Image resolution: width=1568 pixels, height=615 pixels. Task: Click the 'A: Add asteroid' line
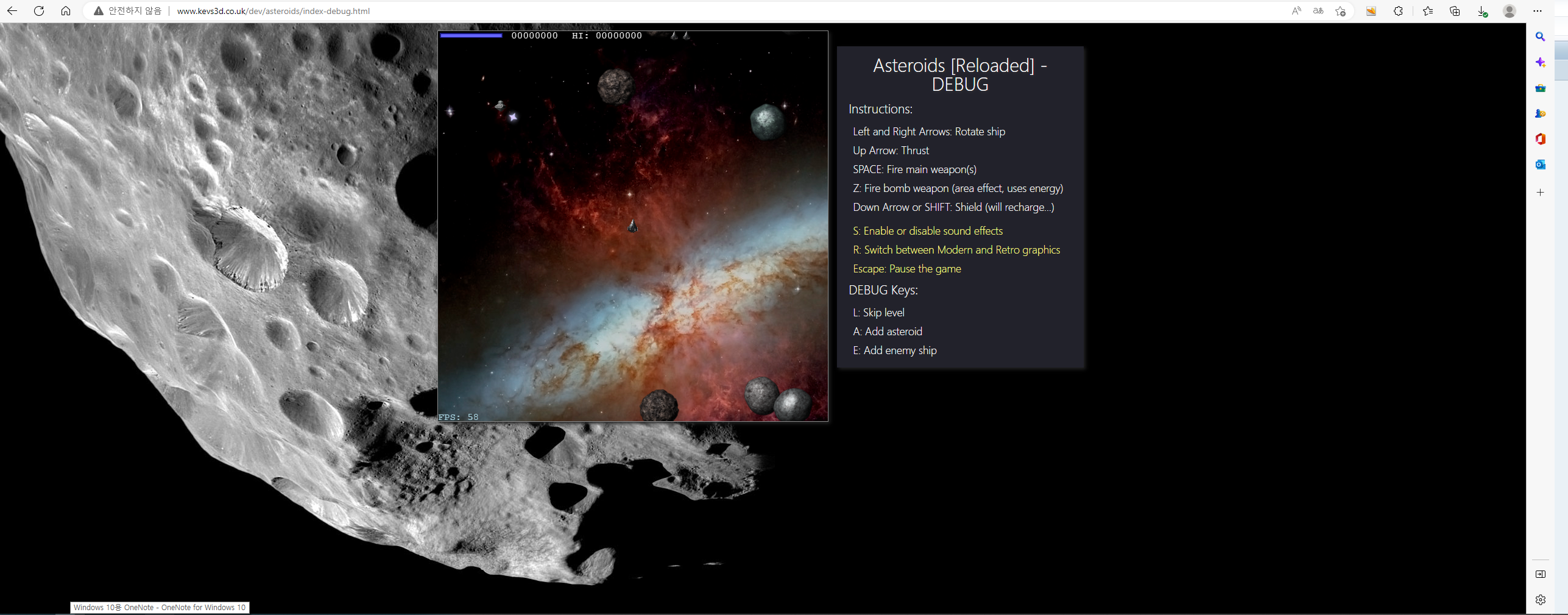tap(888, 332)
